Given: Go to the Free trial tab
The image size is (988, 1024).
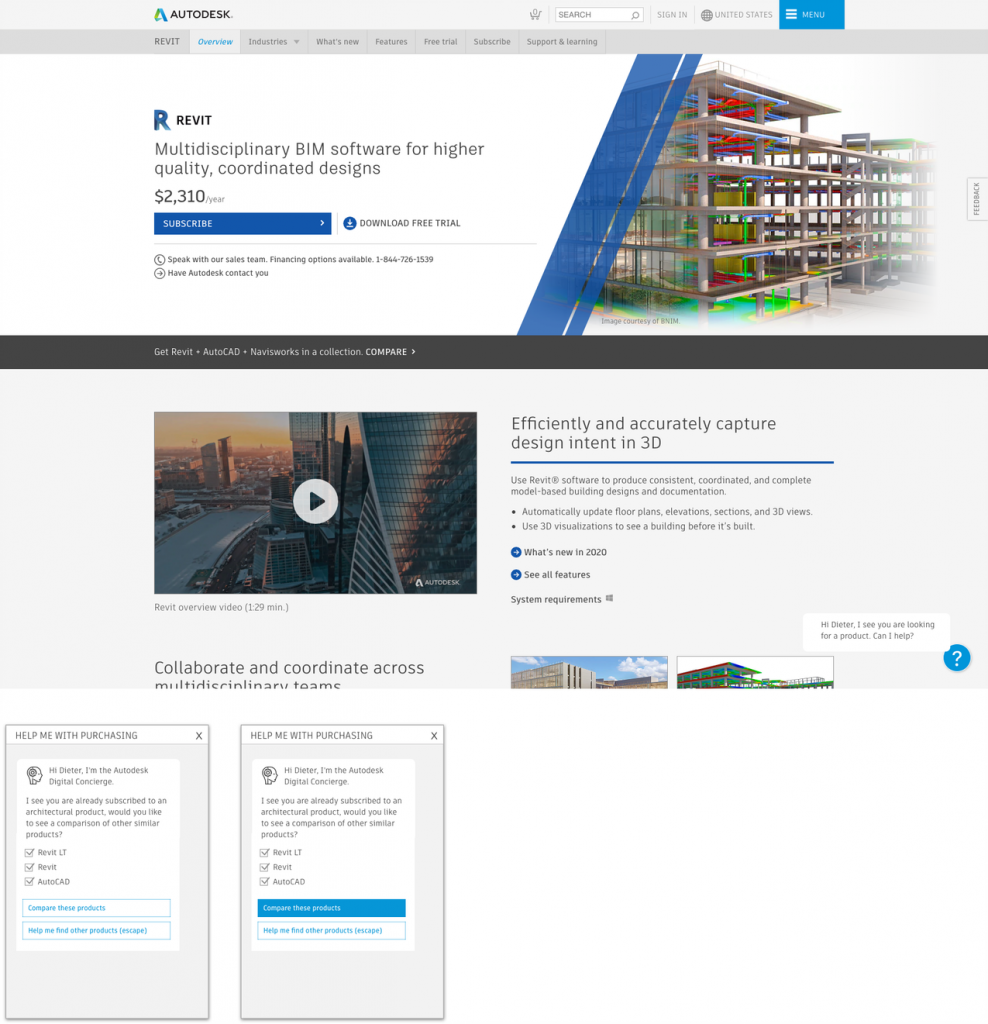Looking at the screenshot, I should tap(441, 42).
